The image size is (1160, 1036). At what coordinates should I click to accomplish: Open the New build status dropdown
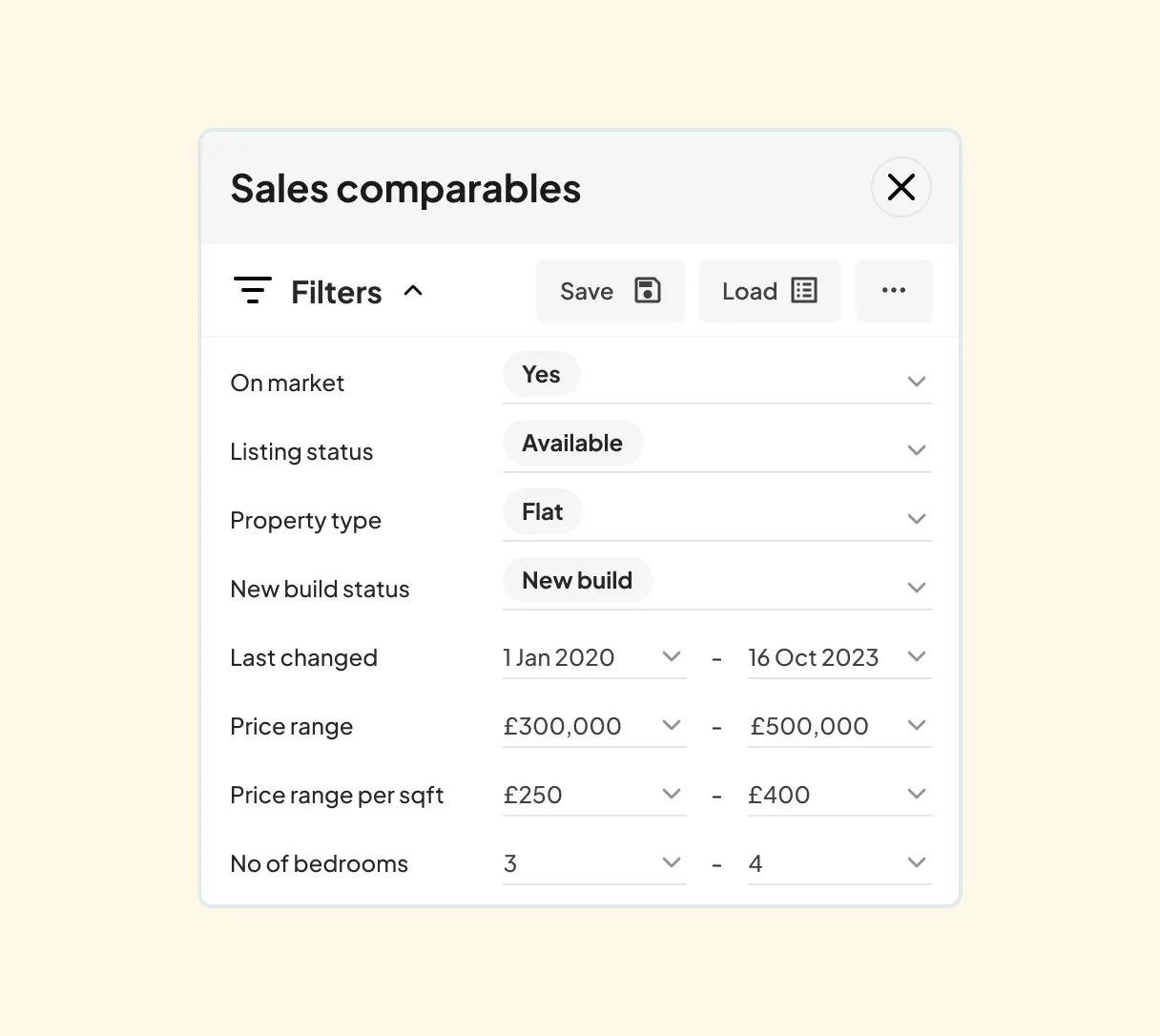916,587
